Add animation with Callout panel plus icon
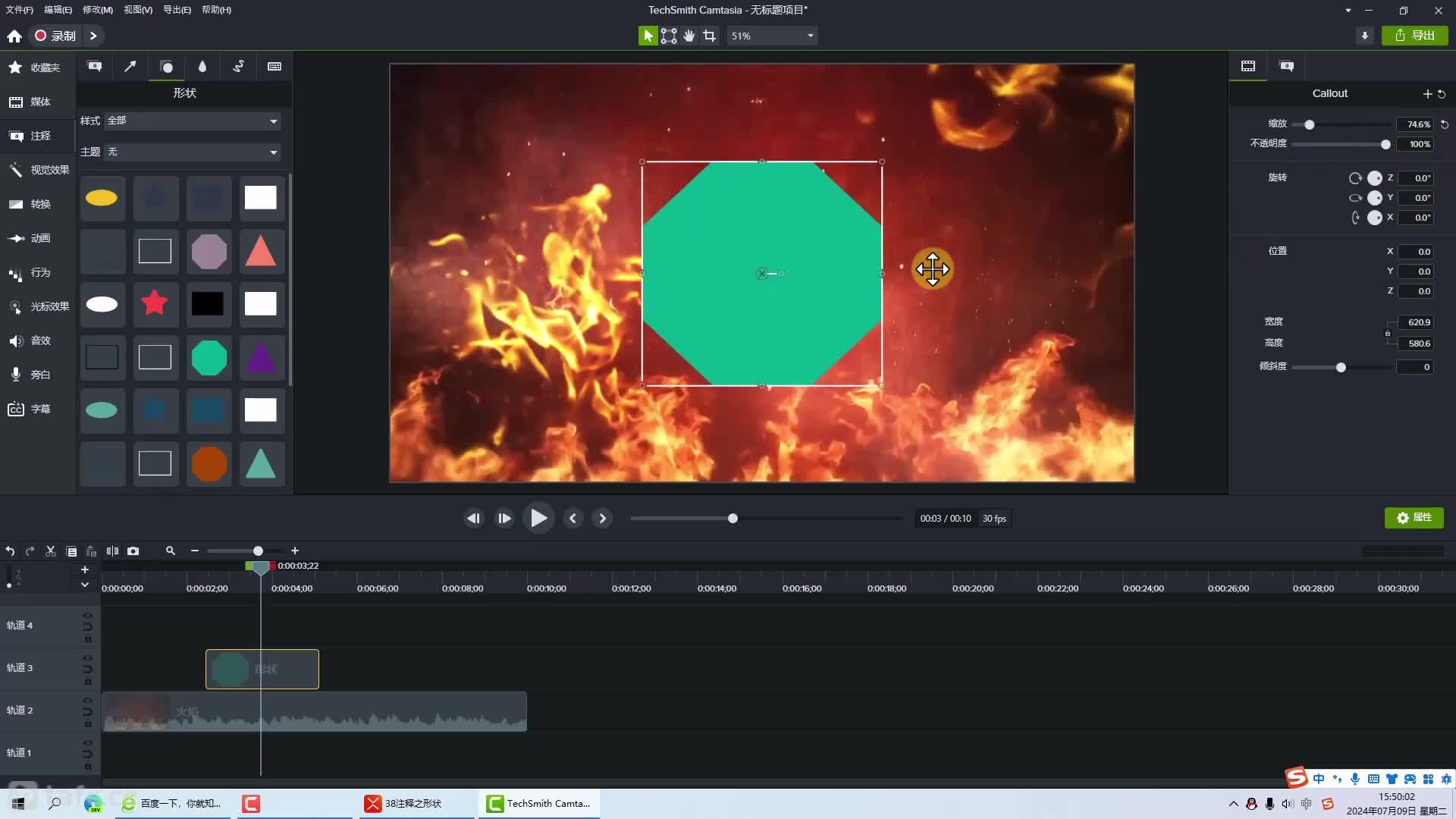Viewport: 1456px width, 819px height. [1428, 94]
